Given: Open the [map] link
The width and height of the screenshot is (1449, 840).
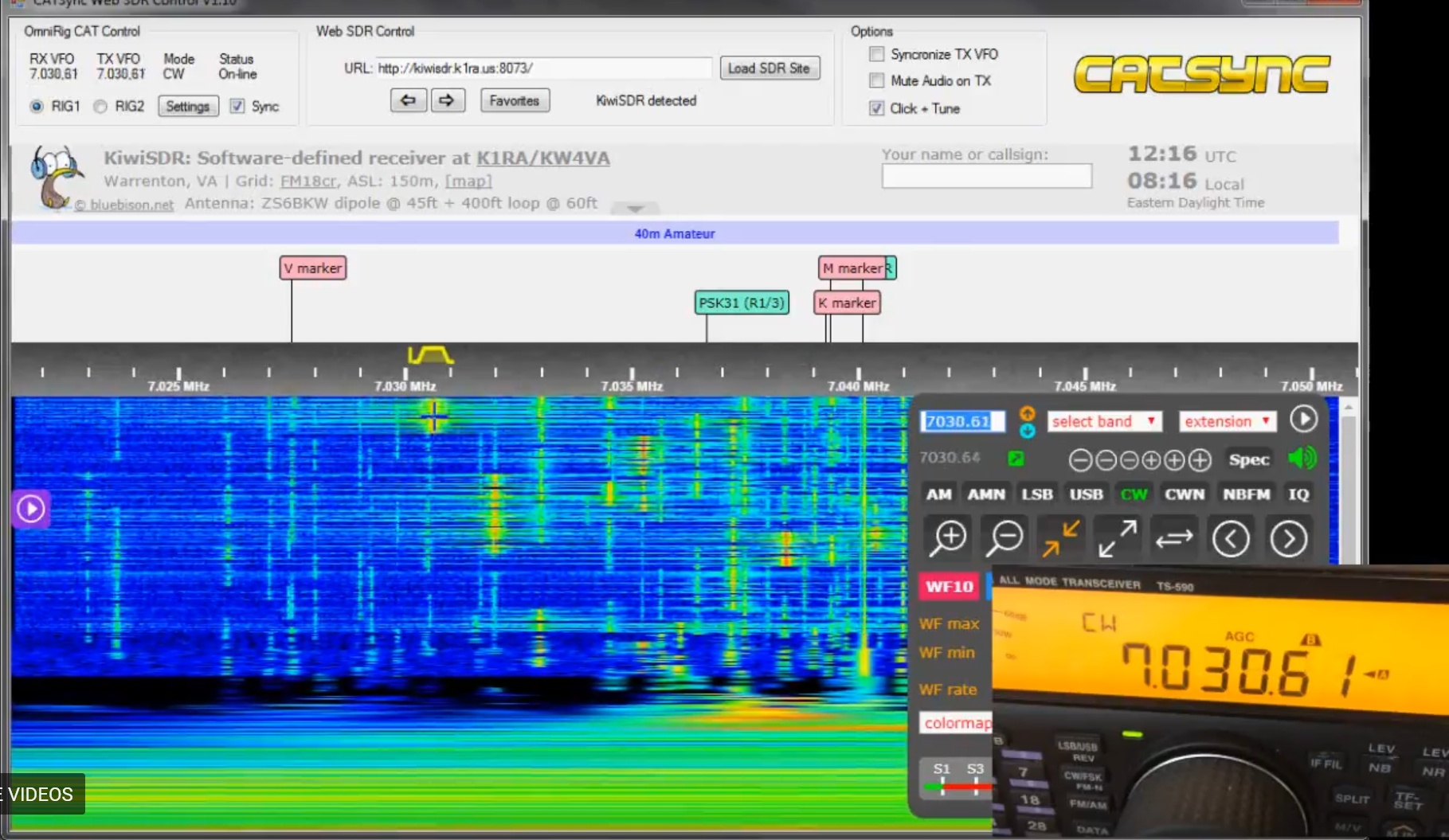Looking at the screenshot, I should tap(468, 182).
